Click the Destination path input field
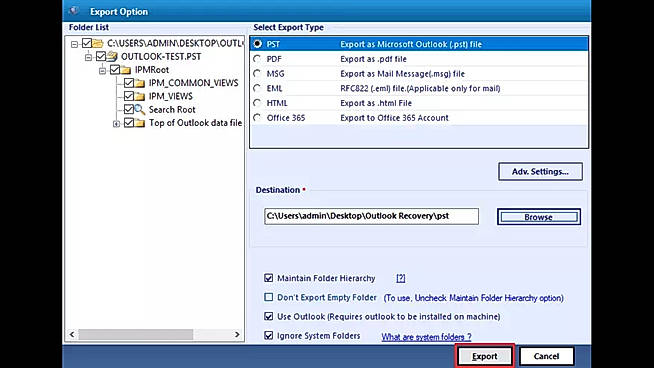Image resolution: width=654 pixels, height=368 pixels. tap(371, 216)
